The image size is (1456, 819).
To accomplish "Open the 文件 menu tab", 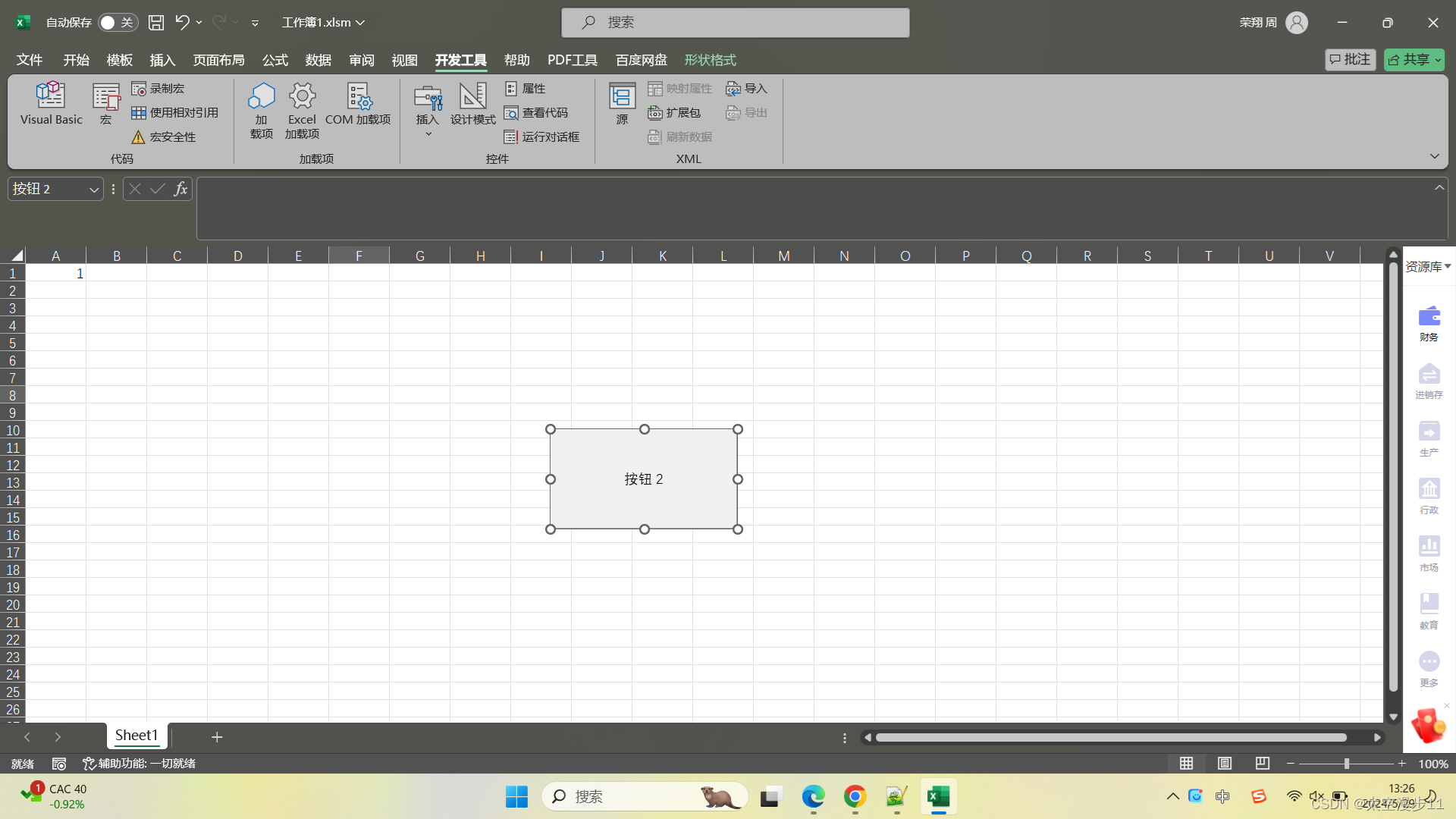I will click(30, 60).
